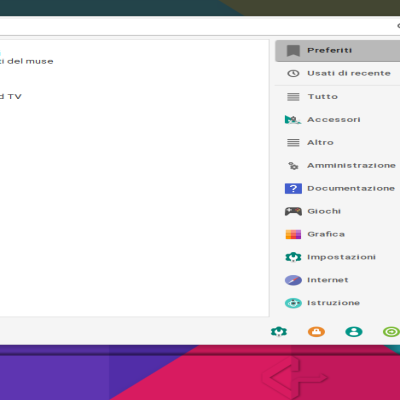Image resolution: width=400 pixels, height=400 pixels.
Task: Select the Giochi gamepad category
Action: pos(337,211)
